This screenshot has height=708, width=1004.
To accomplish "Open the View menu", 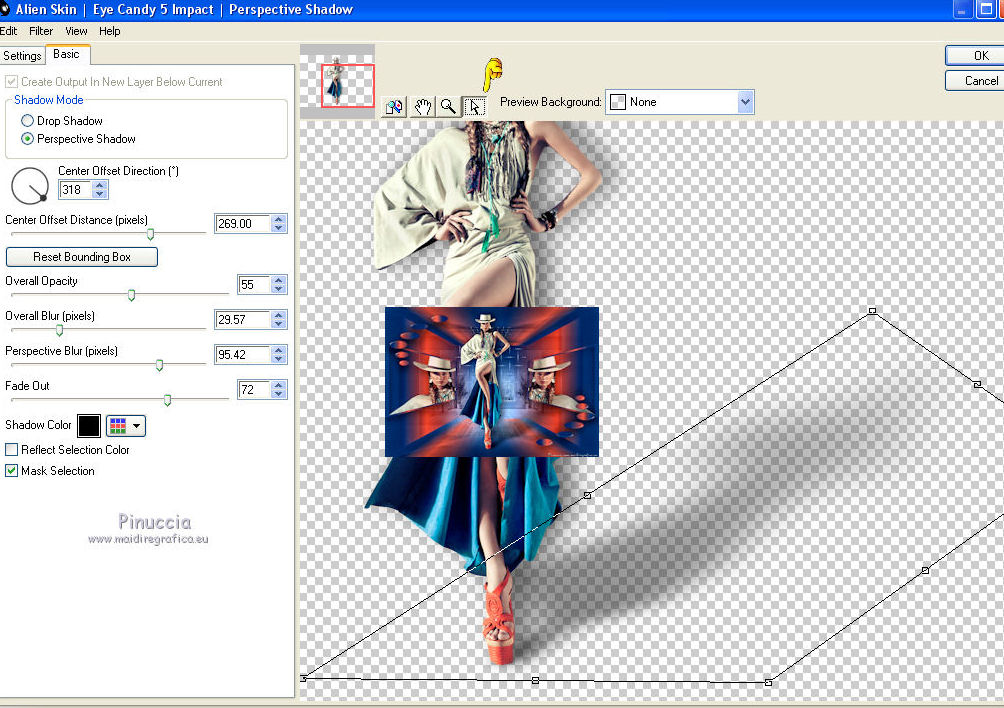I will [76, 31].
